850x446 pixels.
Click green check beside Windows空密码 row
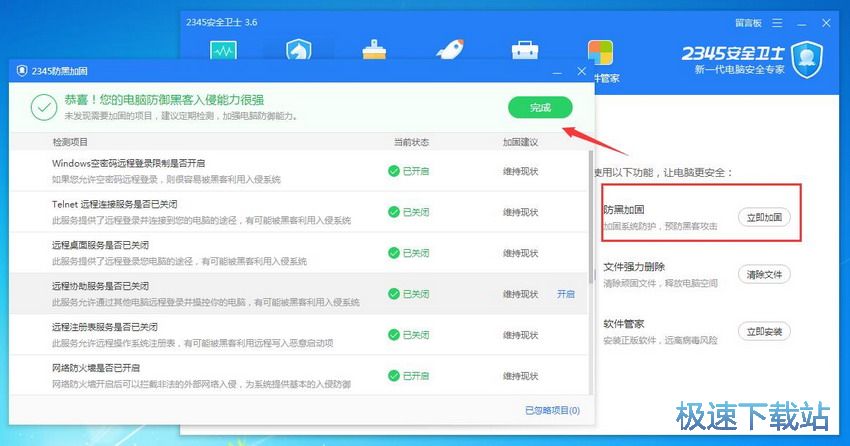[394, 171]
